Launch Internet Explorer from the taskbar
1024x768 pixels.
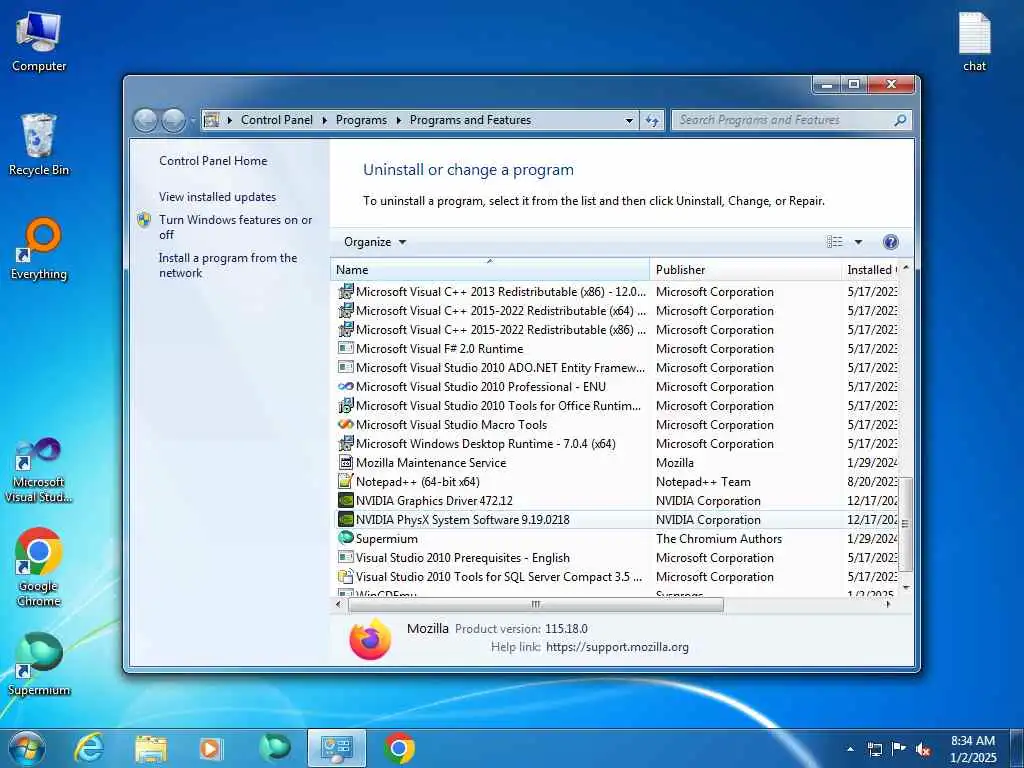88,748
